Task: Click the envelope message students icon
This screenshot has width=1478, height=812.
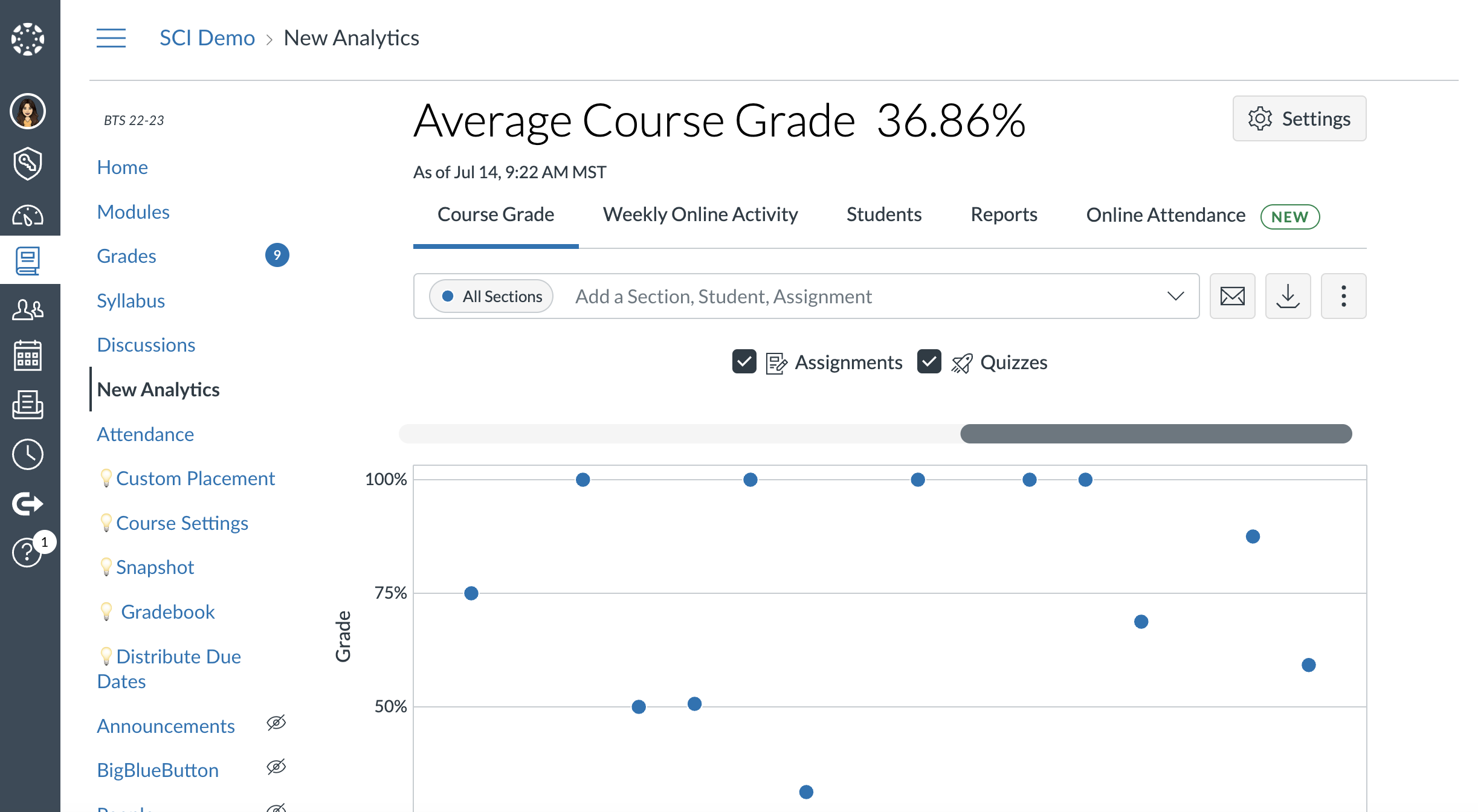Action: click(1233, 296)
